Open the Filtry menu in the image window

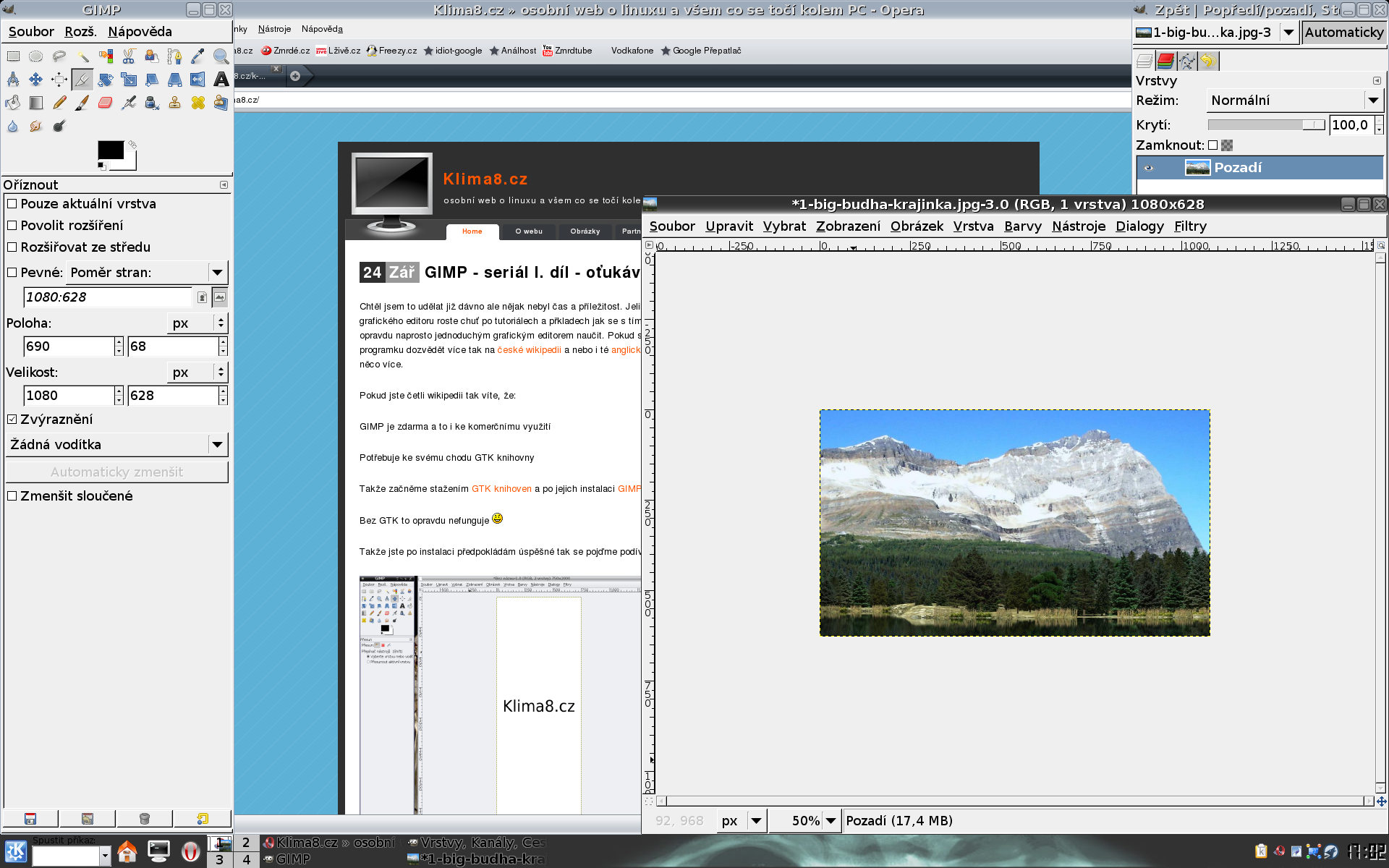(1190, 226)
